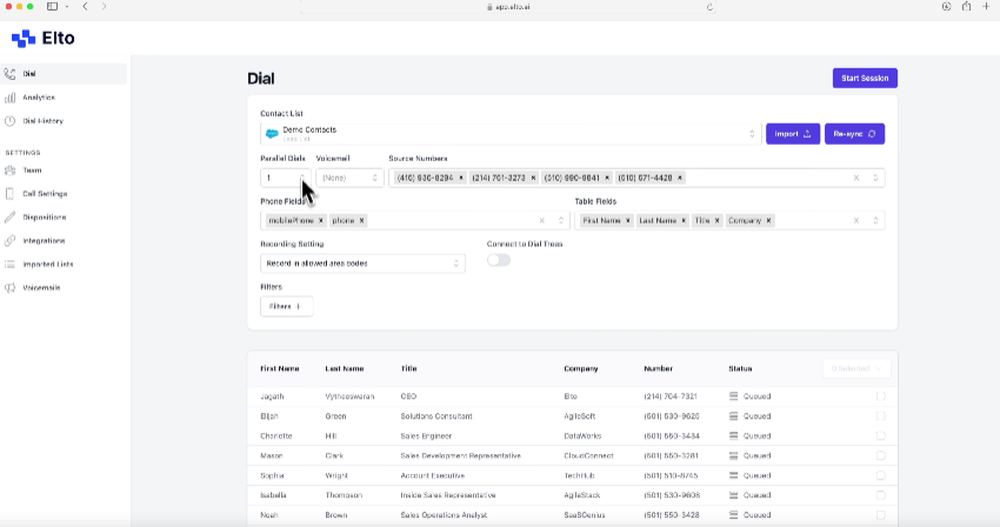Open the Filters button
Screen dimensions: 1000x527
pyautogui.click(x=286, y=307)
